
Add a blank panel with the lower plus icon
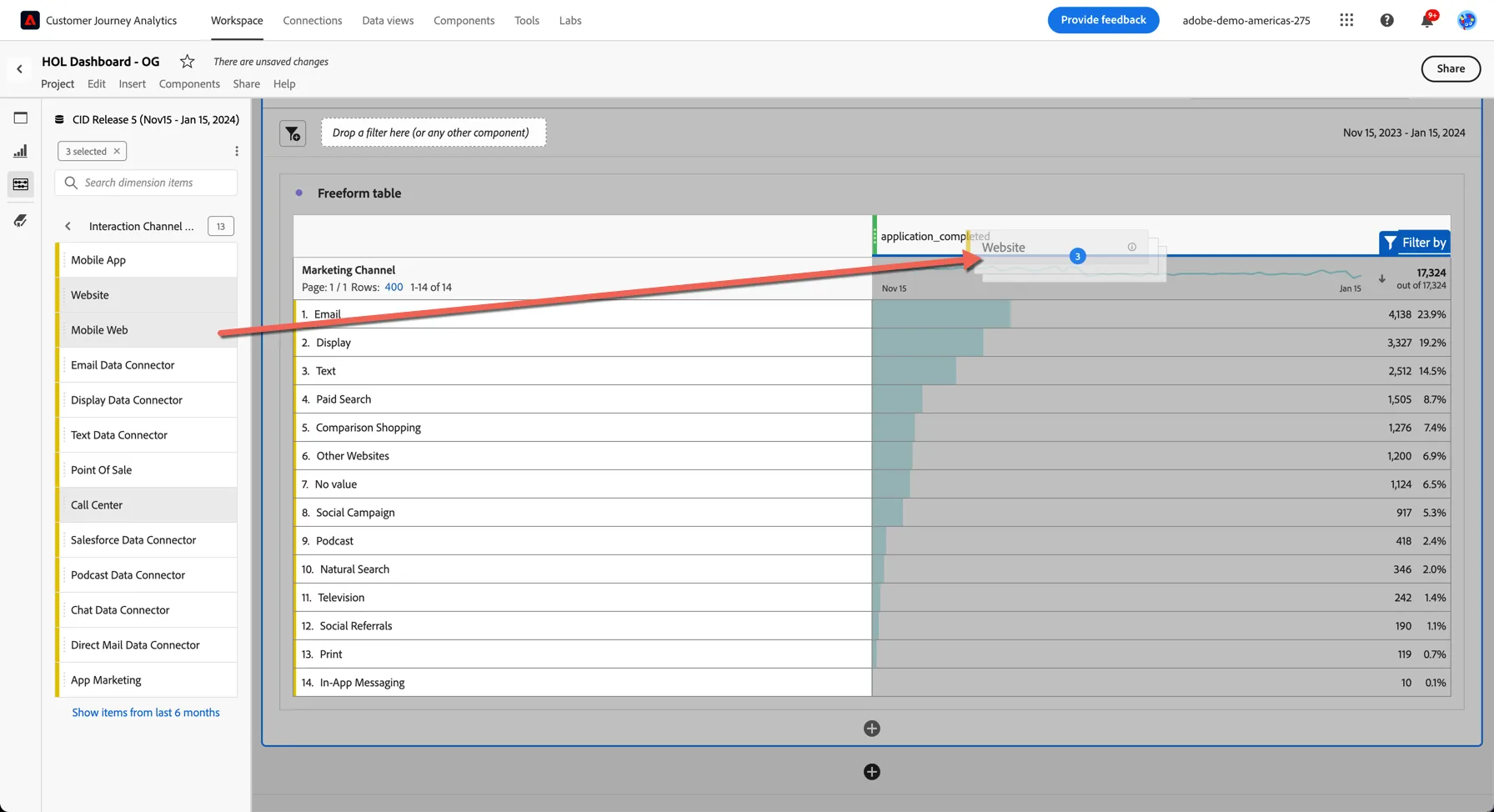(872, 772)
